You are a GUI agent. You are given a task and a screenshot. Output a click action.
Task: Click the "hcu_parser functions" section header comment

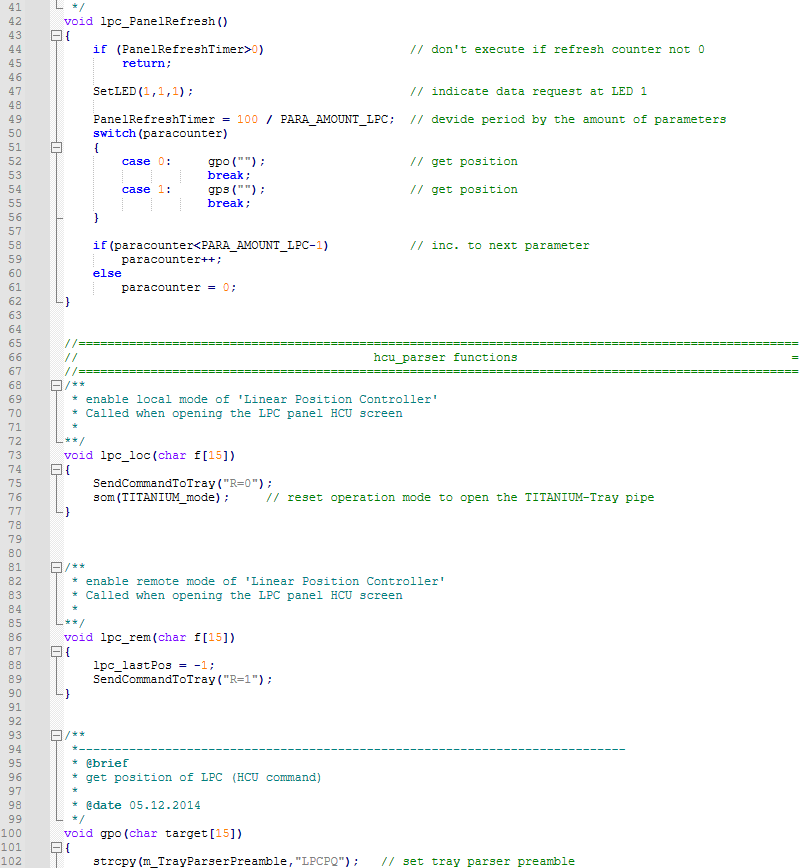click(445, 357)
